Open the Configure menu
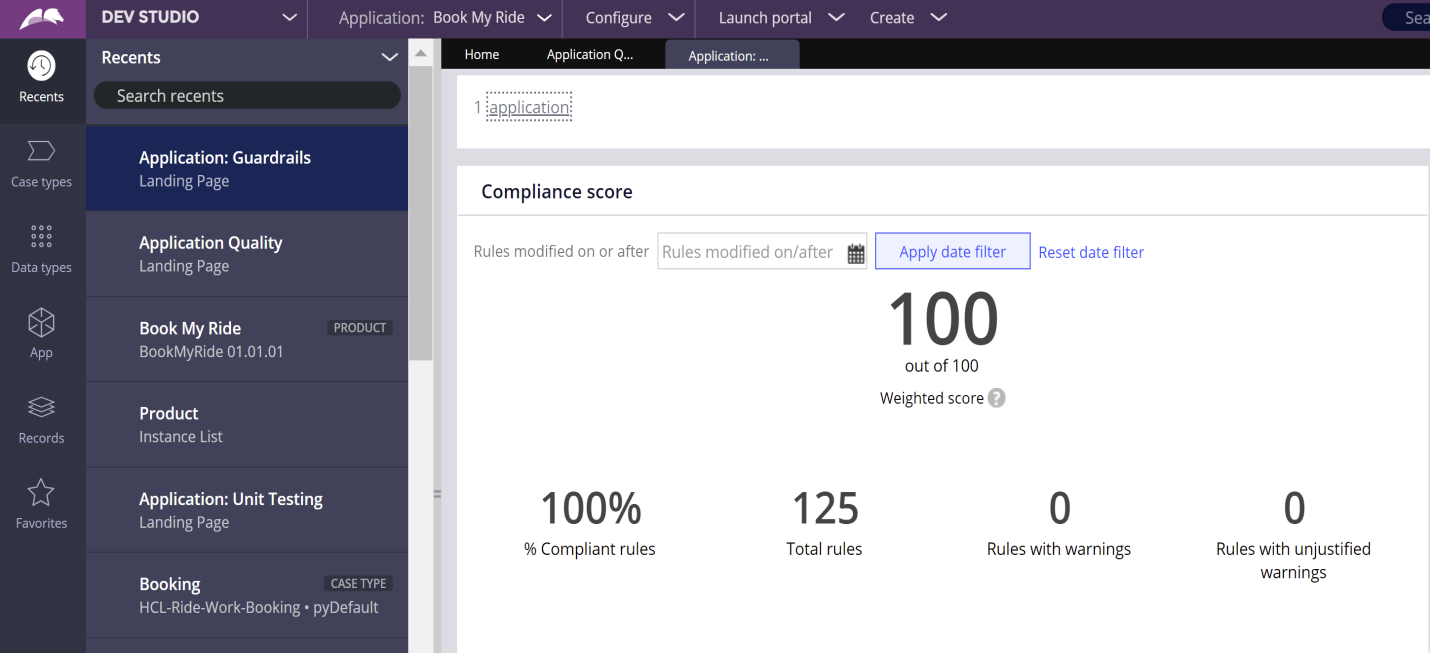The height and width of the screenshot is (653, 1430). 635,18
